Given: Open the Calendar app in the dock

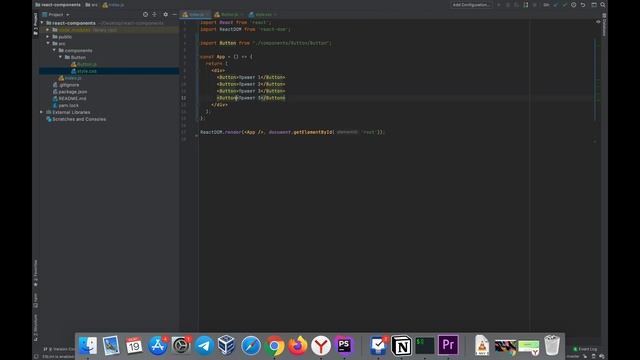Looking at the screenshot, I should coord(134,345).
